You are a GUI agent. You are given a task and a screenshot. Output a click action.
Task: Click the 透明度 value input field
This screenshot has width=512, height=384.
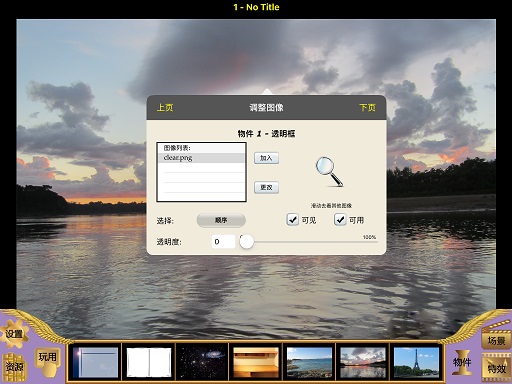(223, 242)
